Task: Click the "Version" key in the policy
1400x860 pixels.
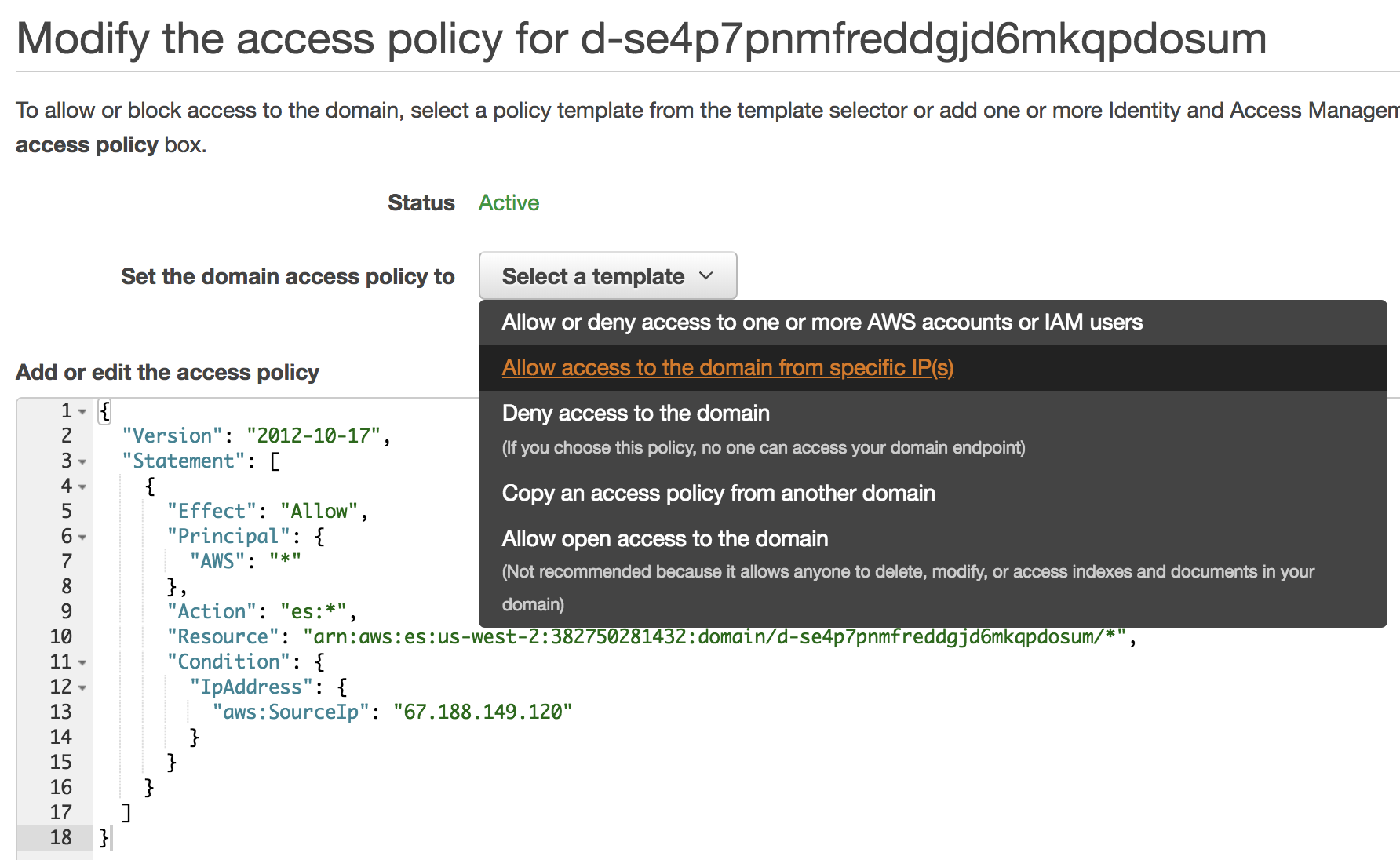Action: tap(173, 435)
